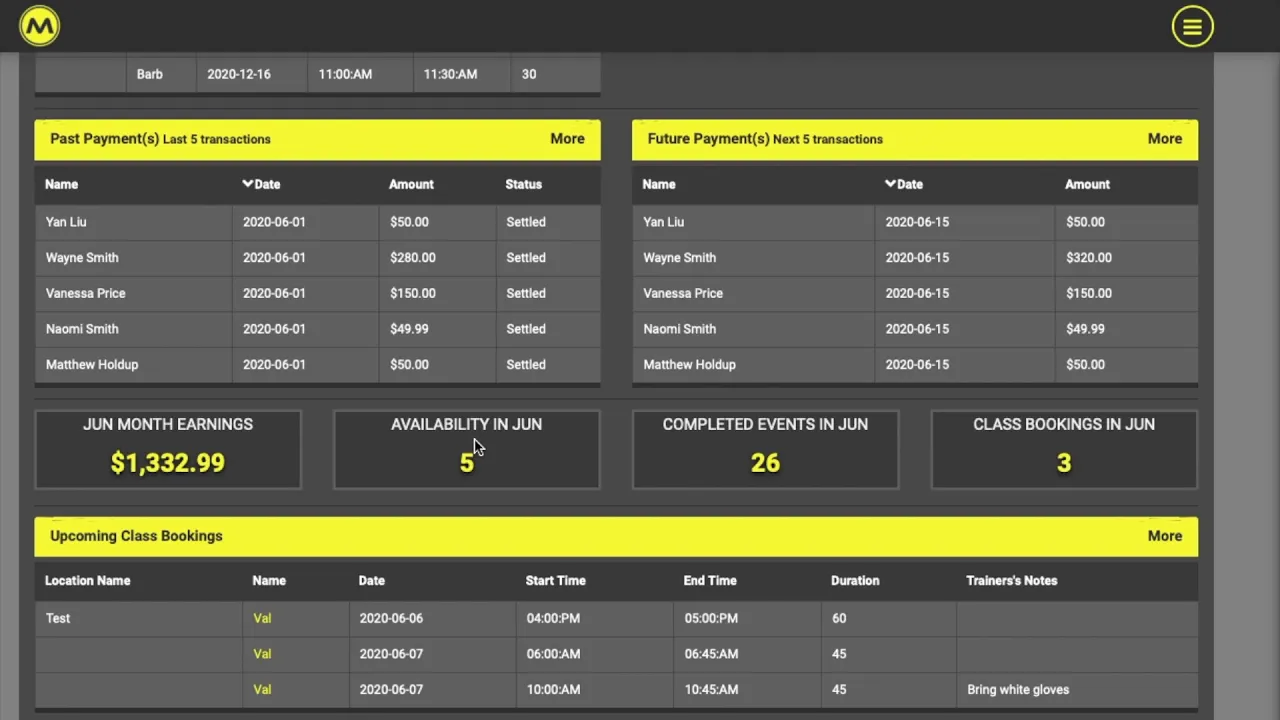1280x720 pixels.
Task: Click the yellow M logo icon
Action: point(40,26)
